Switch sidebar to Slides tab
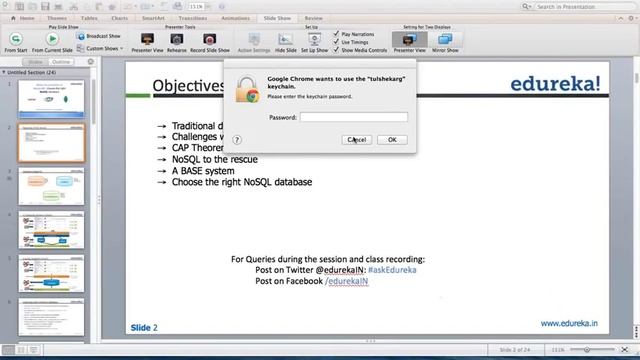Viewport: 640px width, 360px height. point(35,62)
